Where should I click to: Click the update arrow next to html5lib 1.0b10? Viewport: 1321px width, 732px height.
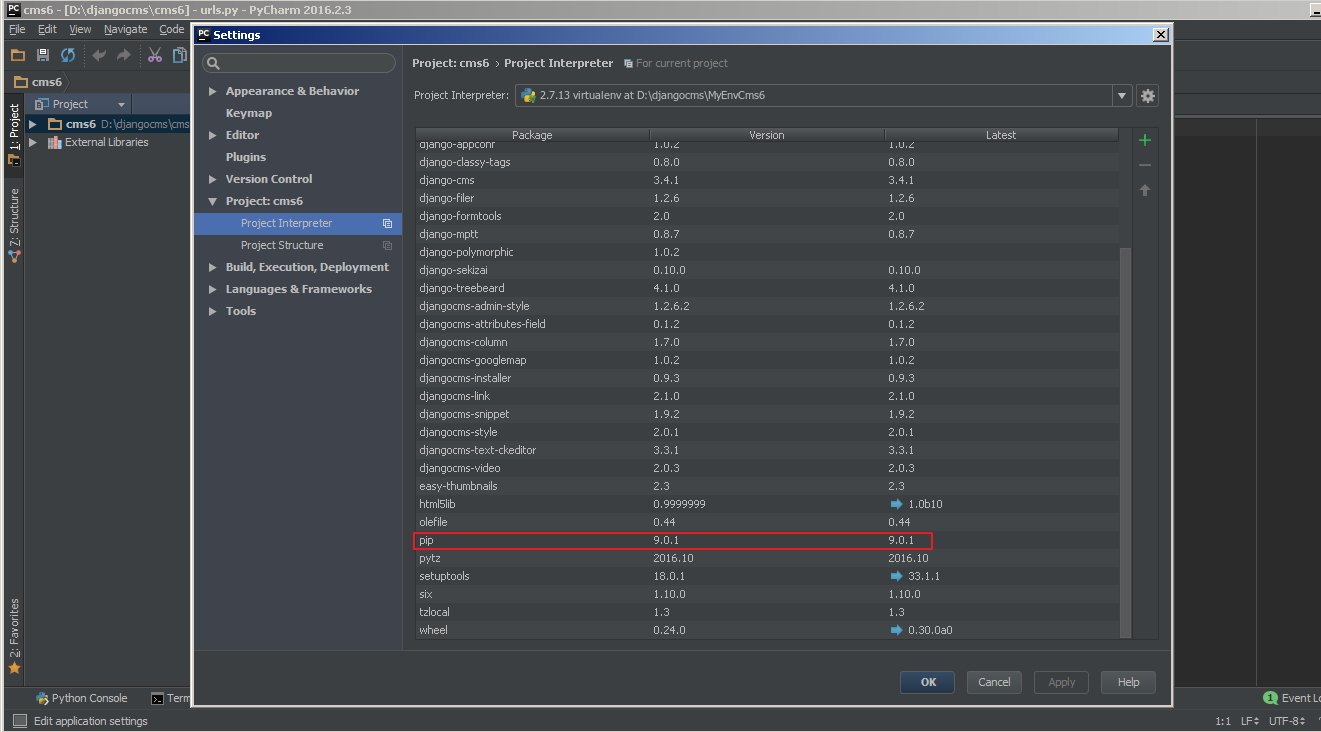coord(896,504)
